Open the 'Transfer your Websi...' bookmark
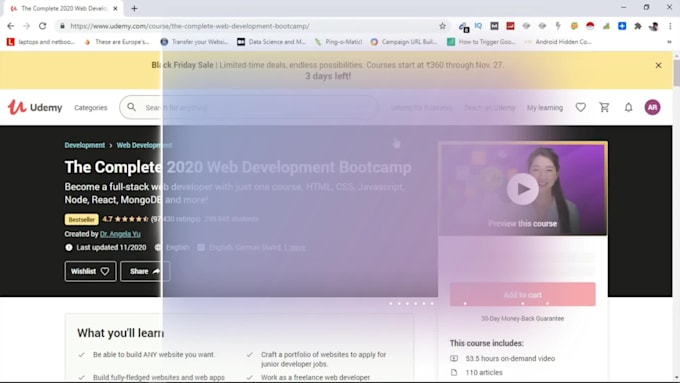680x383 pixels. pyautogui.click(x=194, y=42)
